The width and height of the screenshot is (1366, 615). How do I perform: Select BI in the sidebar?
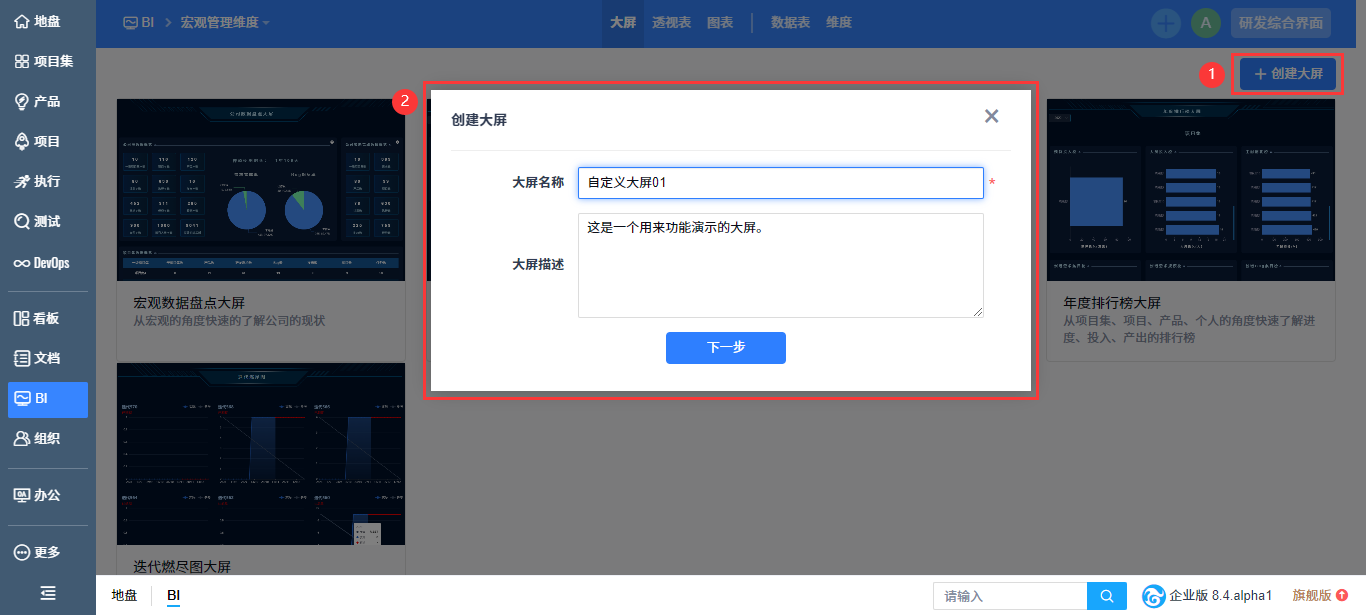click(x=48, y=399)
